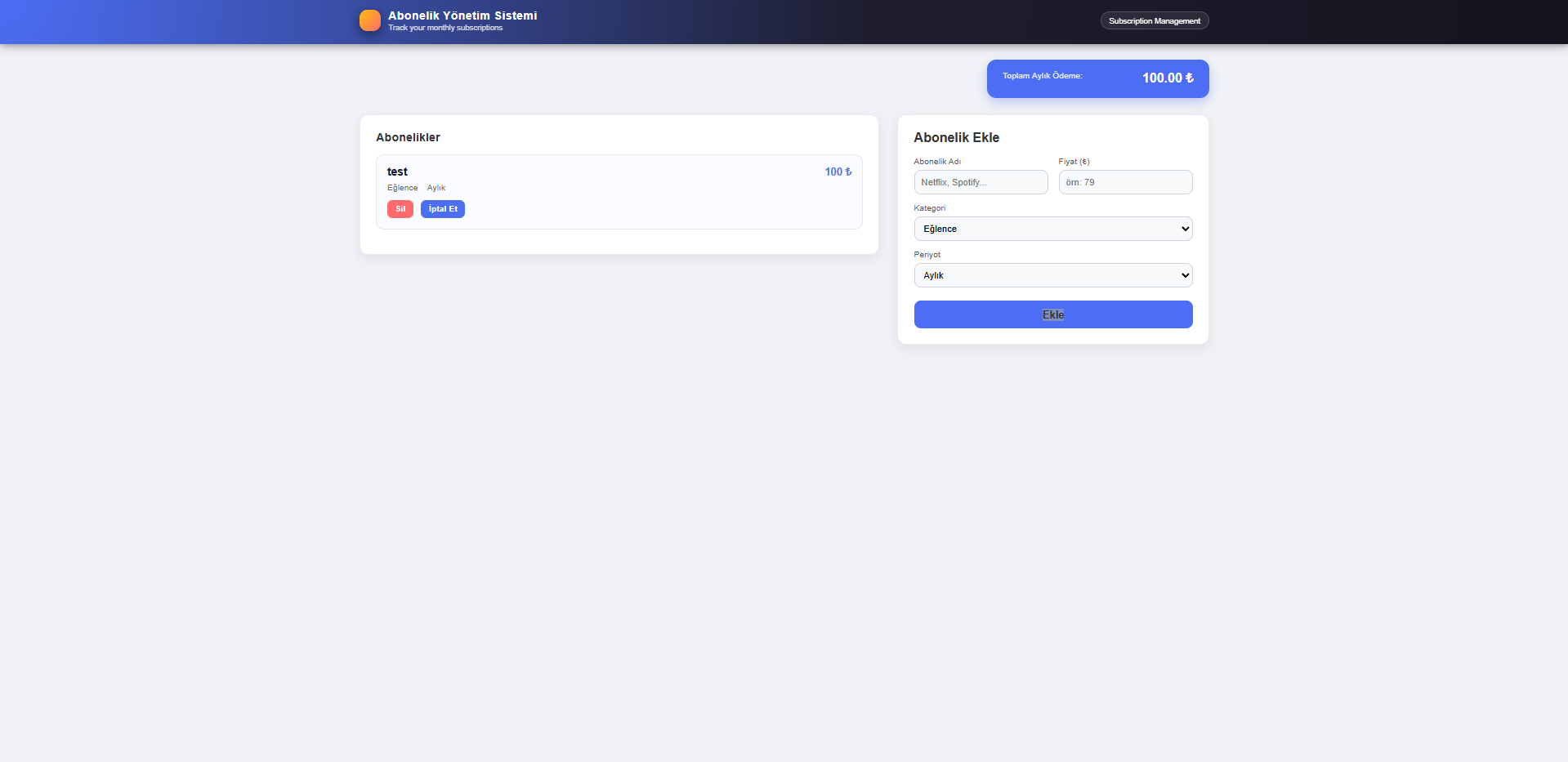Click the Abonelik Ekle panel title
Screen dimensions: 1568x762
click(956, 137)
